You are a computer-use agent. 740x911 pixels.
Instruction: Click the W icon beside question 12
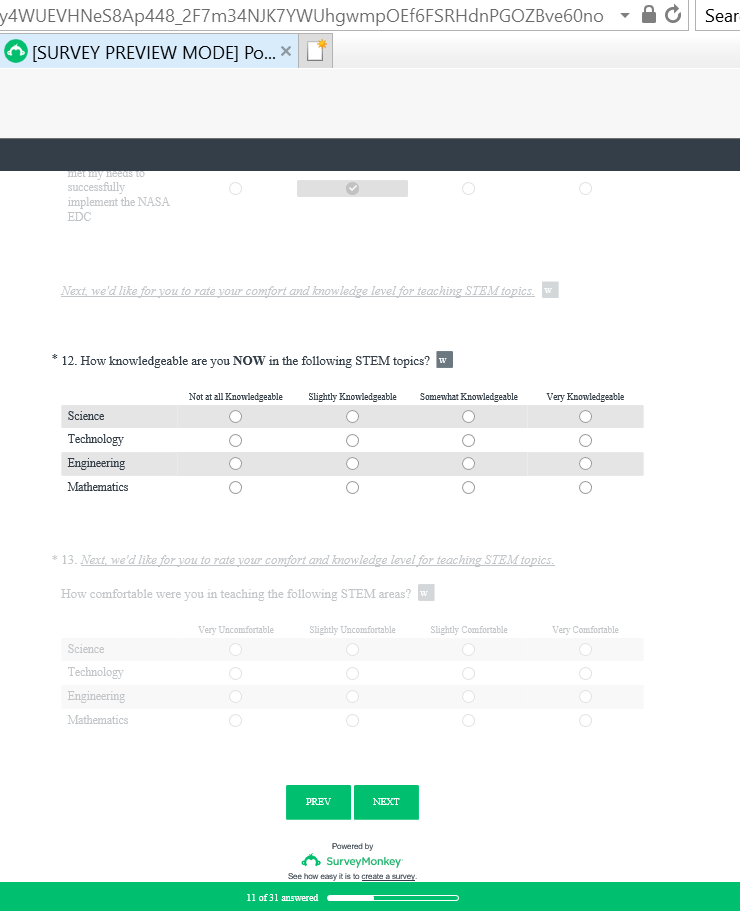coord(444,360)
